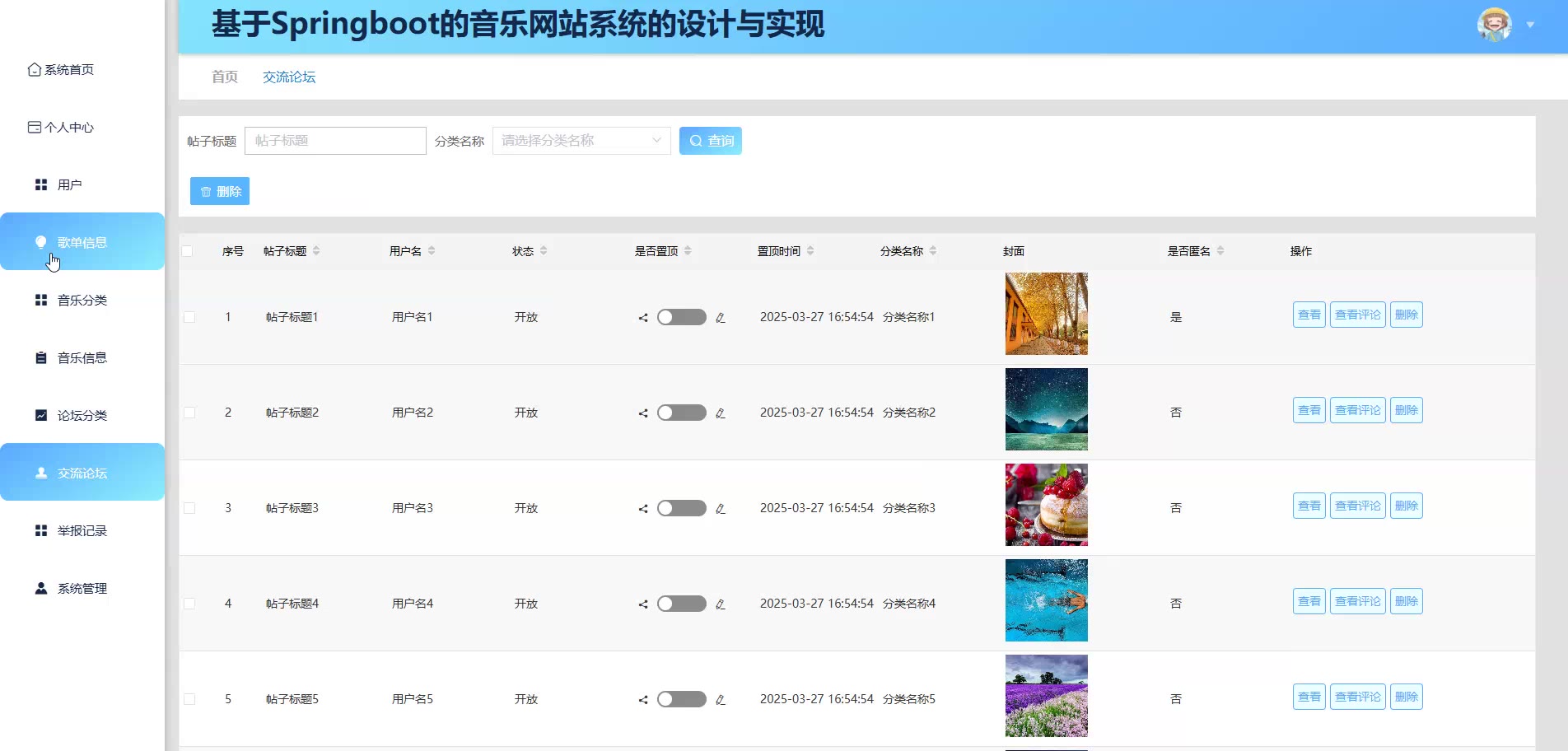Toggle the 是否置顶 switch for 帖子标题2
The height and width of the screenshot is (751, 1568).
pos(681,413)
